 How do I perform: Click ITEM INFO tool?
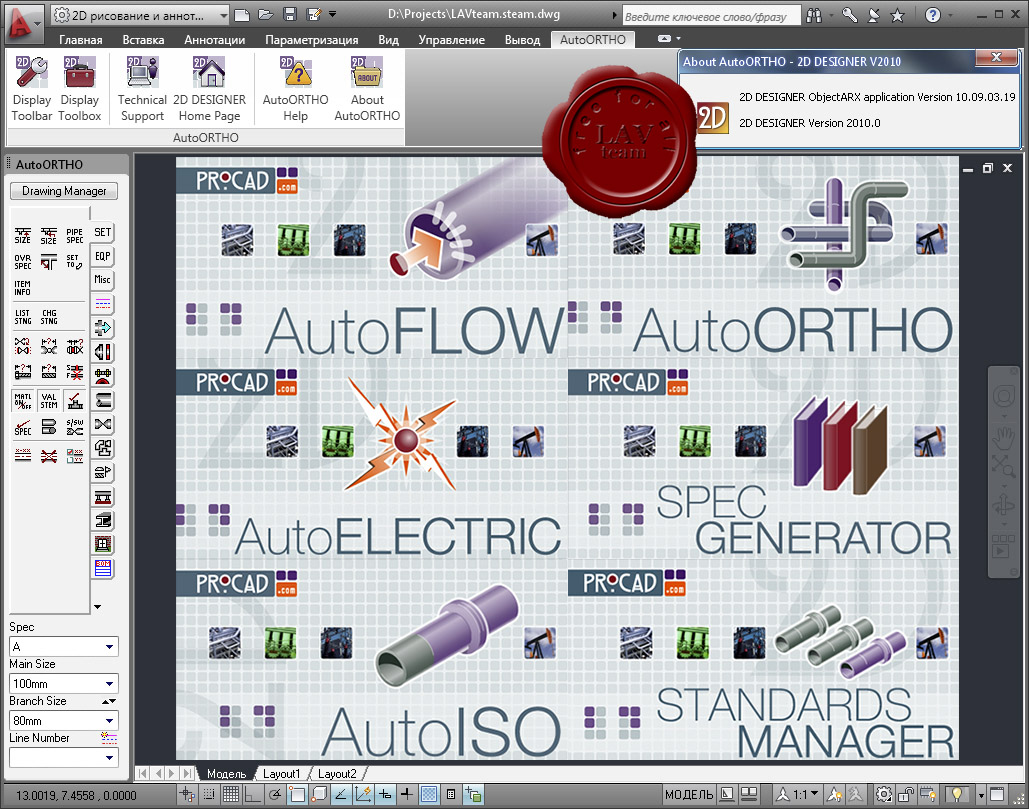tap(22, 288)
